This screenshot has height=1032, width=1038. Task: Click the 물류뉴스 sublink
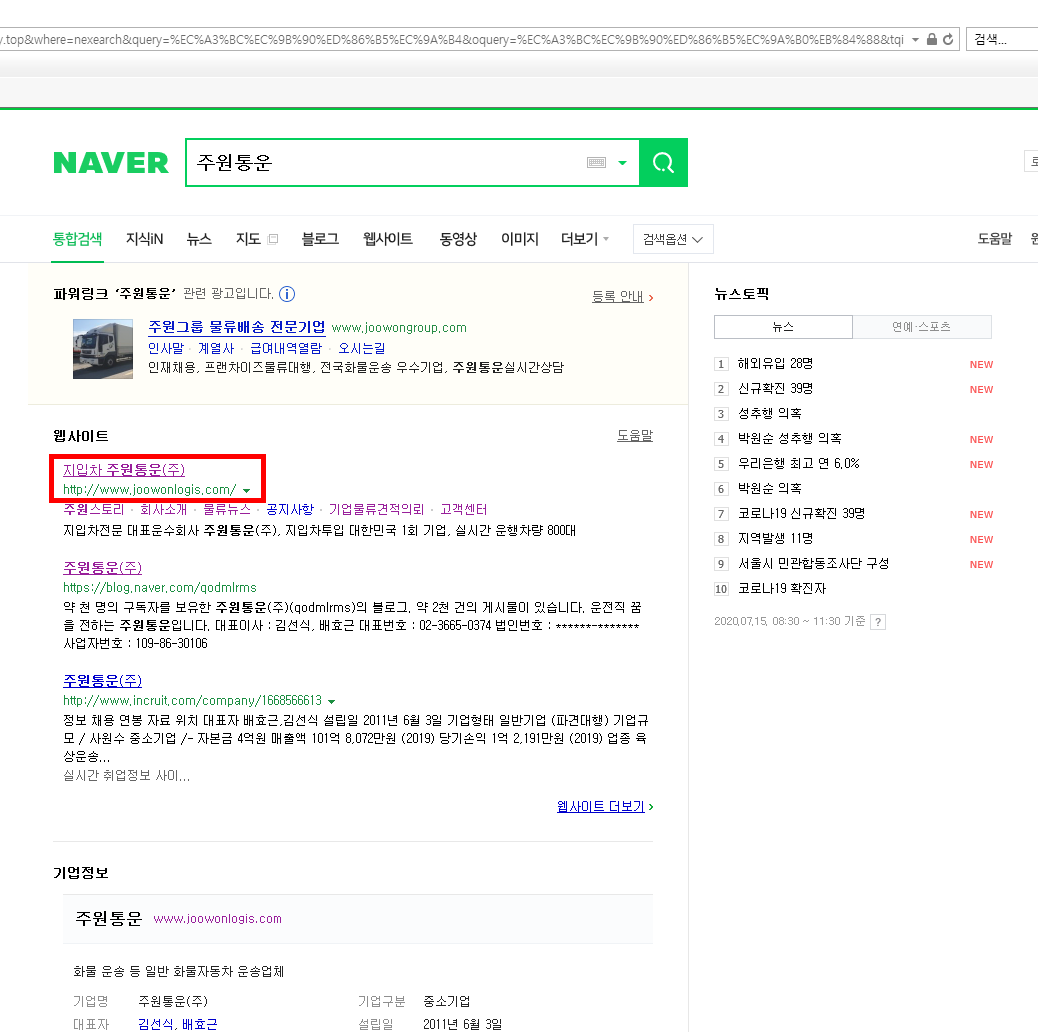226,510
